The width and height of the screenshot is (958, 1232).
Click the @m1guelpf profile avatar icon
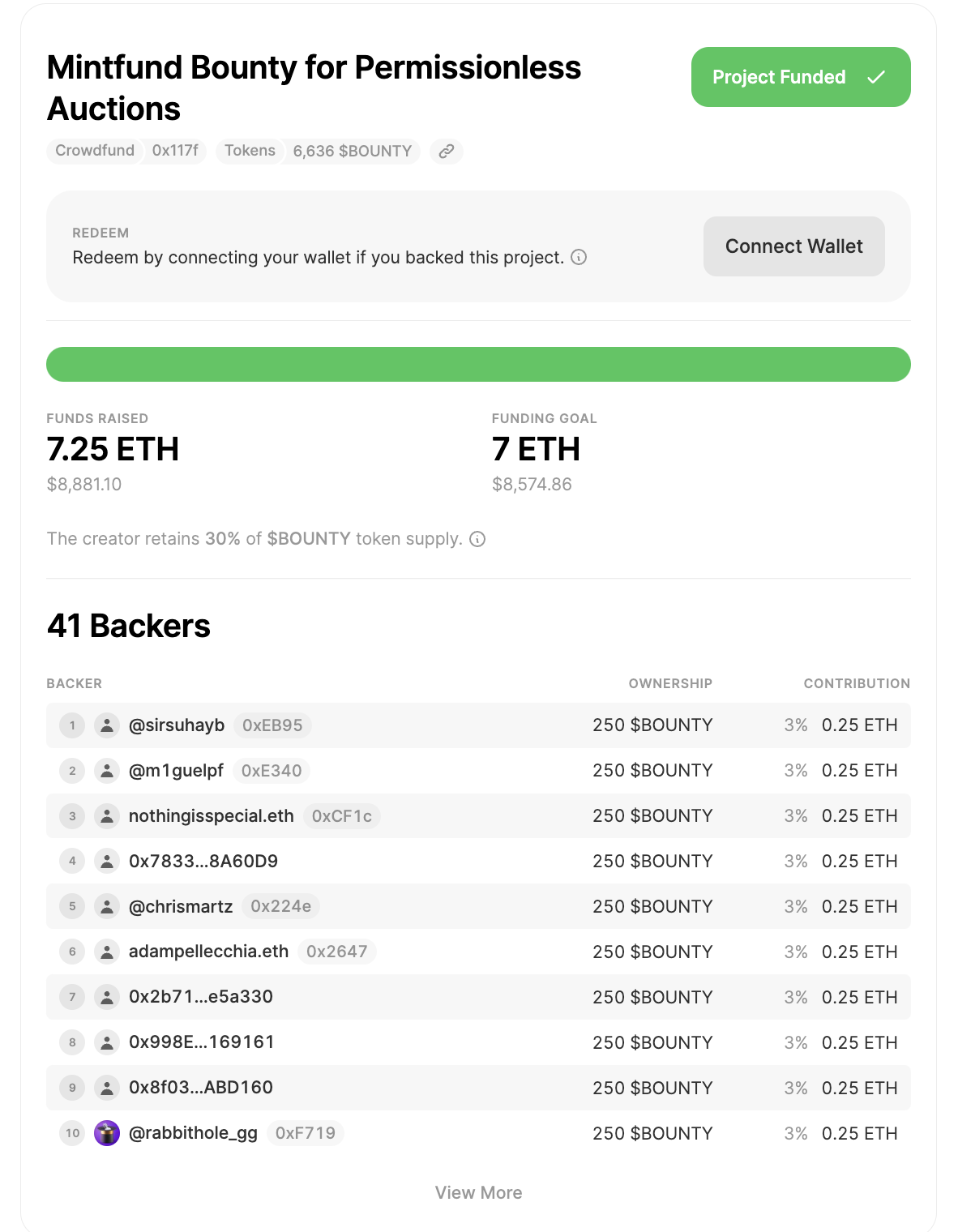pyautogui.click(x=107, y=771)
